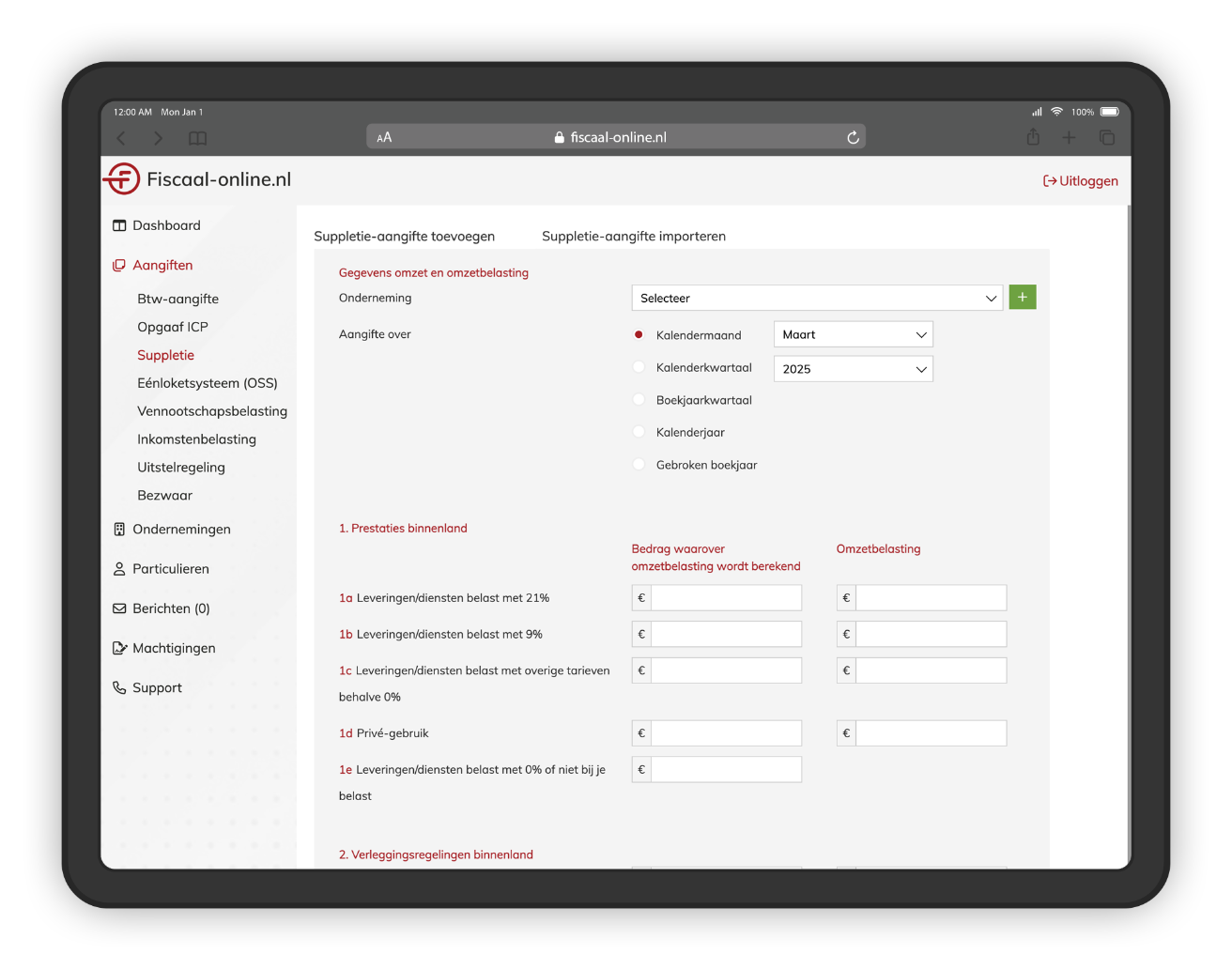Tap the battery status icon

click(x=1110, y=112)
